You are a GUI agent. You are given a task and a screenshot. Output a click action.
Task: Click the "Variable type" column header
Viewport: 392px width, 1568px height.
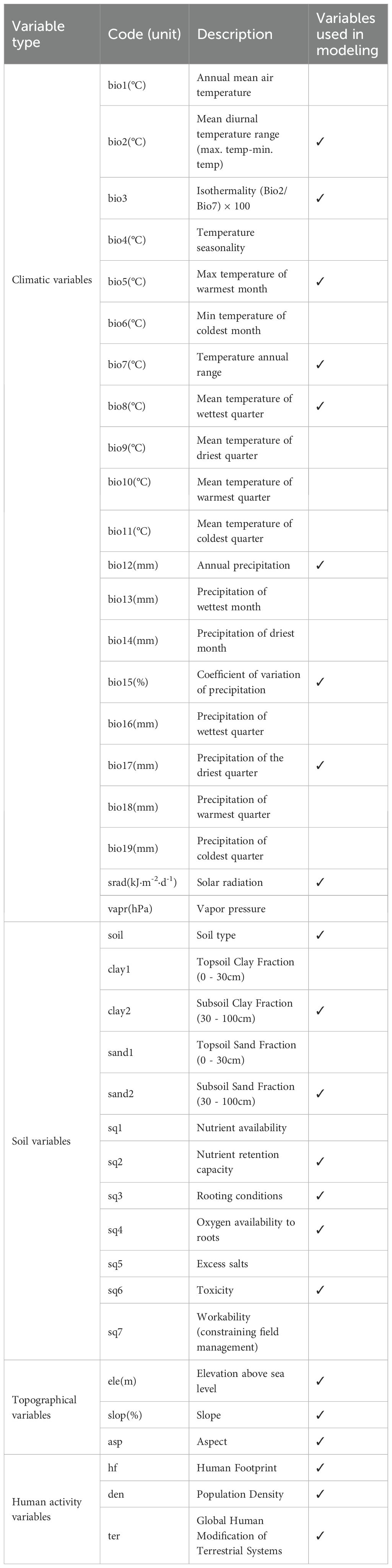pos(38,34)
